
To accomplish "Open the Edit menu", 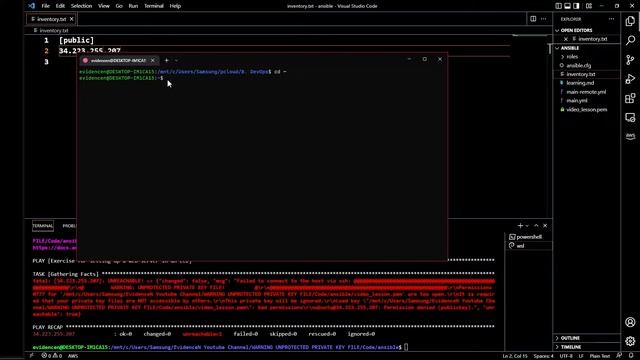I will 60,6.
